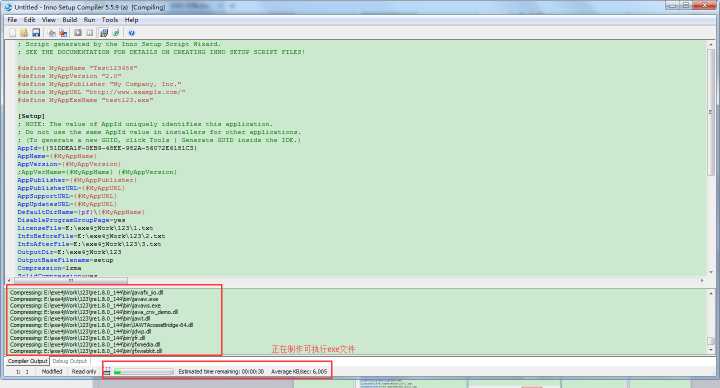Screen dimensions: 720x388
Task: Click the InfoAfterFile= script line
Action: 89,244
